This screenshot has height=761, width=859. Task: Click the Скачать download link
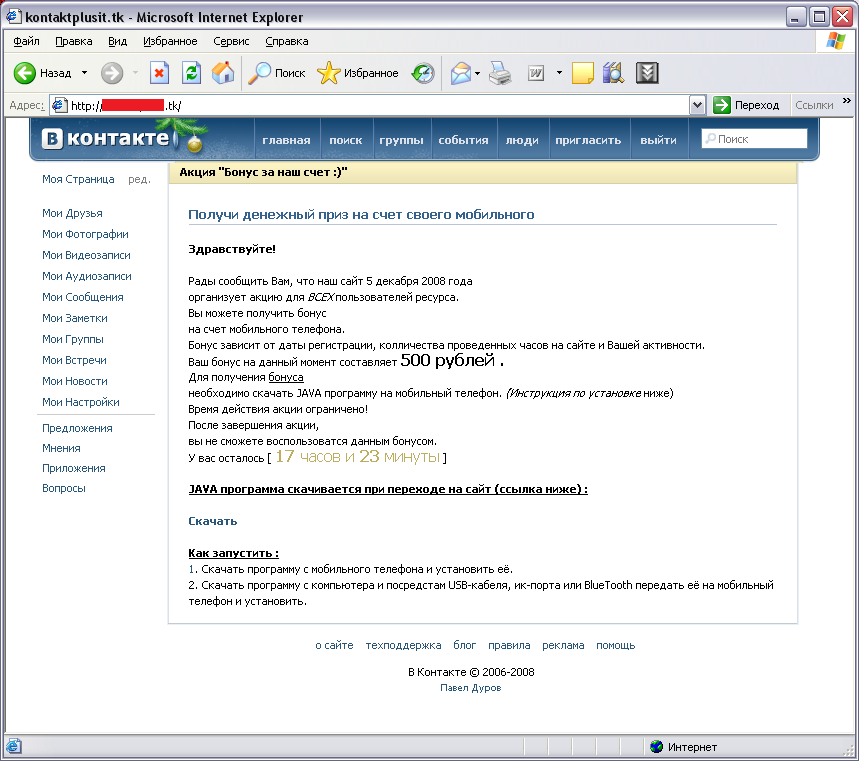click(x=213, y=521)
